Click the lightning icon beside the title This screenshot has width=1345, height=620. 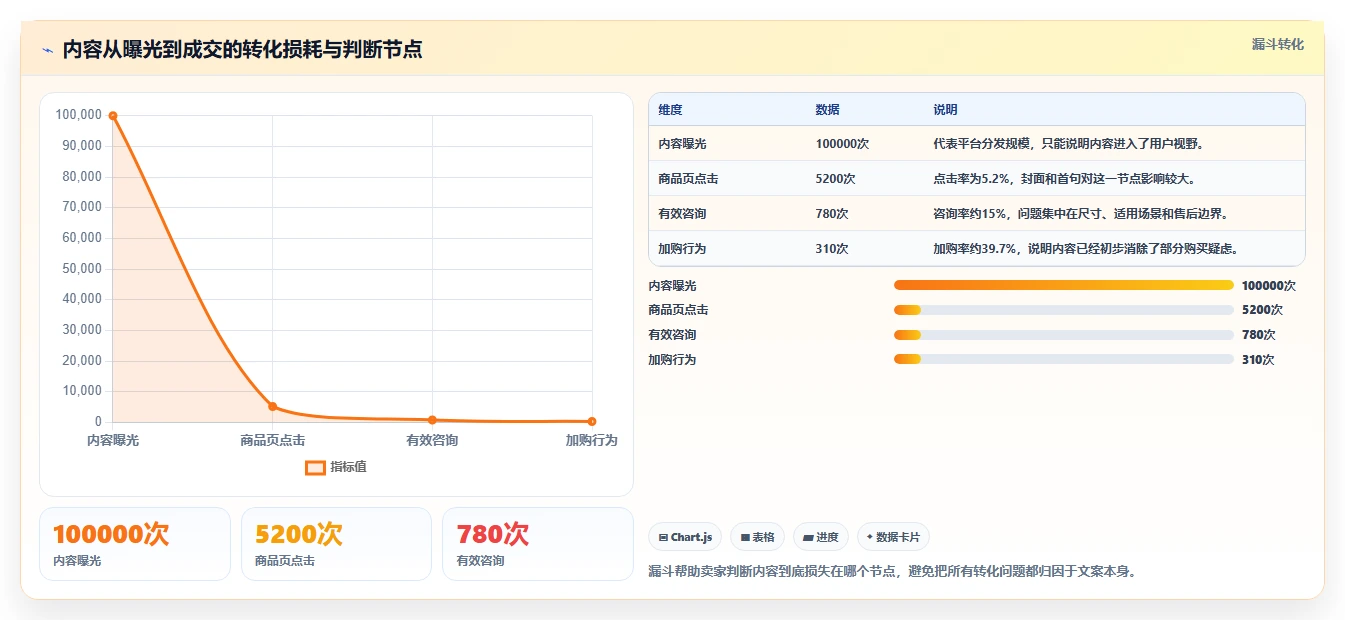click(x=47, y=50)
